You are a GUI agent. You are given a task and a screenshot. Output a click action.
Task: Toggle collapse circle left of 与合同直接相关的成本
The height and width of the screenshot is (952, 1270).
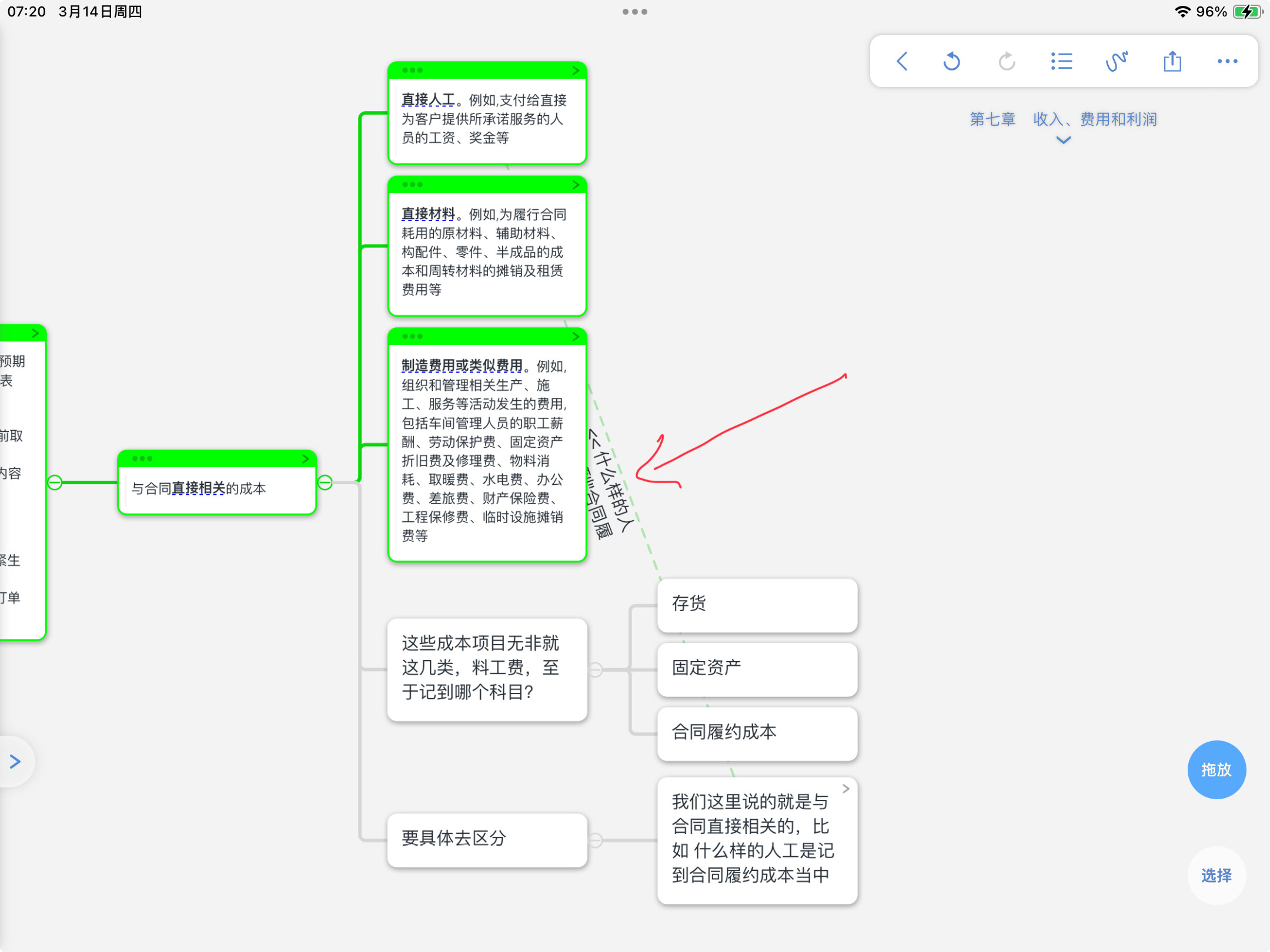[x=55, y=483]
